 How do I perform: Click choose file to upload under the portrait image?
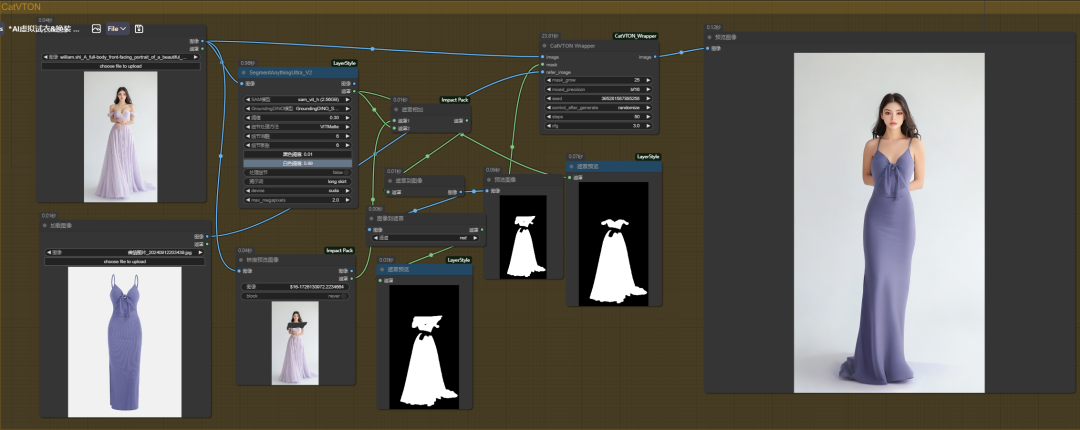tap(121, 66)
